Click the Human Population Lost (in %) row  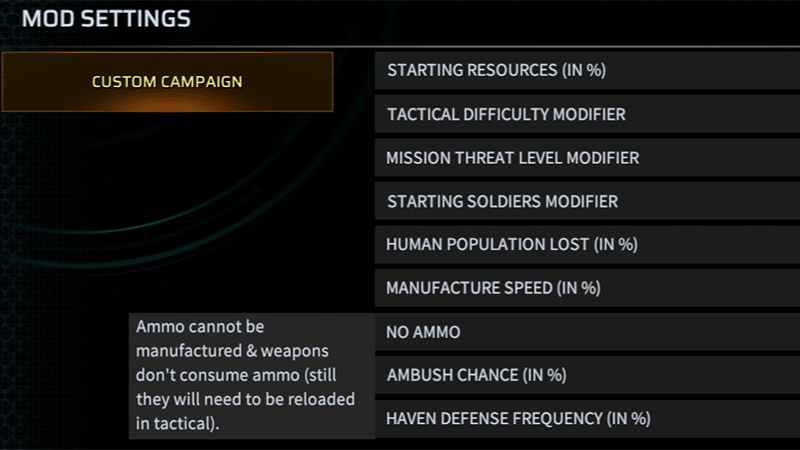pos(512,245)
